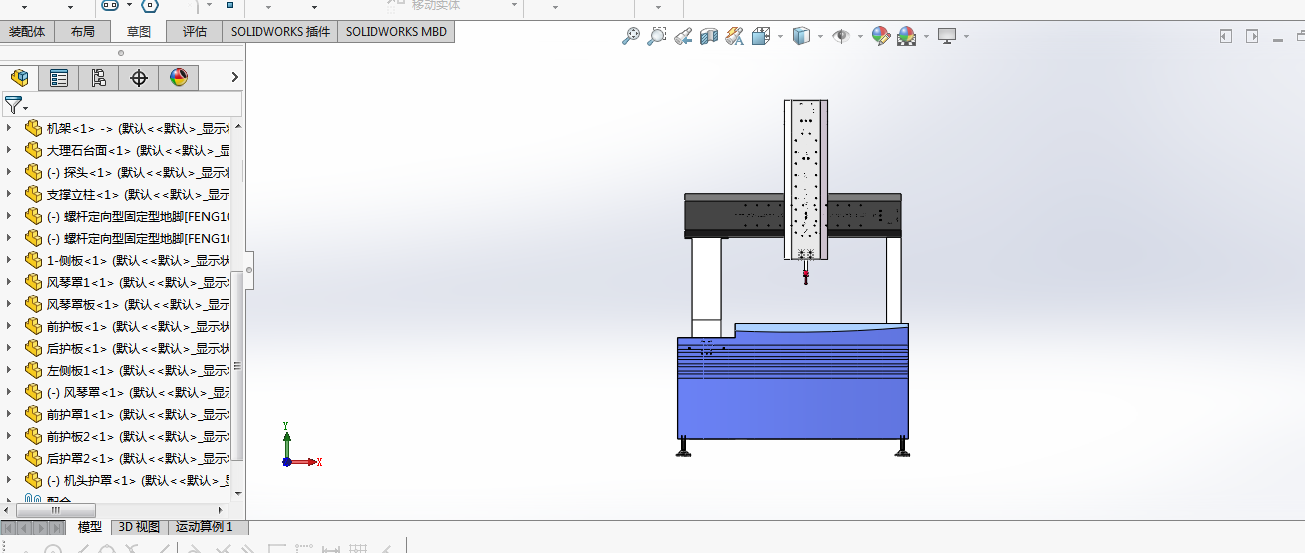Click the tree filter funnel icon

pyautogui.click(x=12, y=104)
